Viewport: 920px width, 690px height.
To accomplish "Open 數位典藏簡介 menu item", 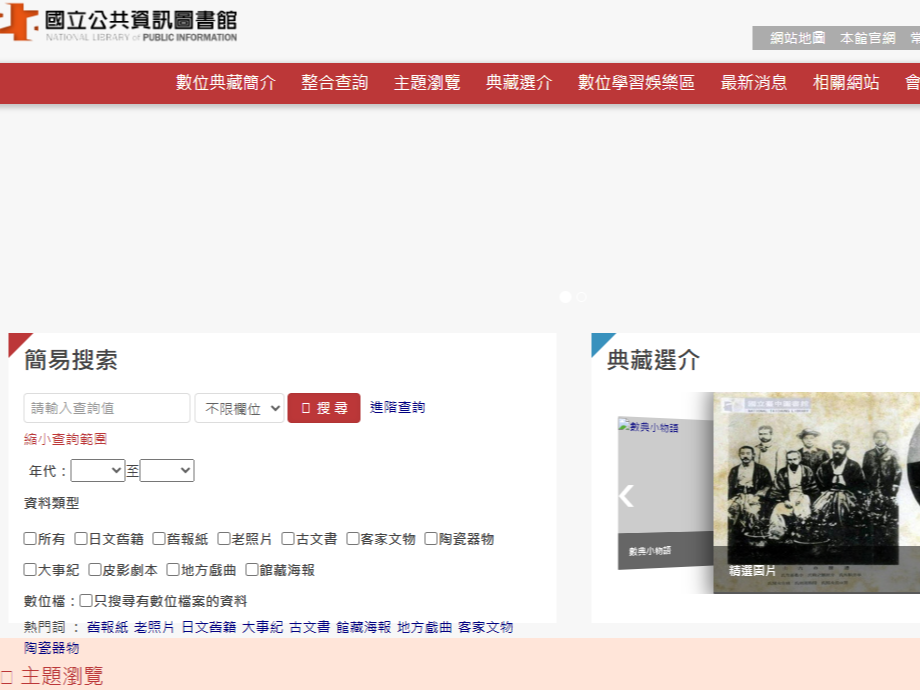I will point(226,83).
